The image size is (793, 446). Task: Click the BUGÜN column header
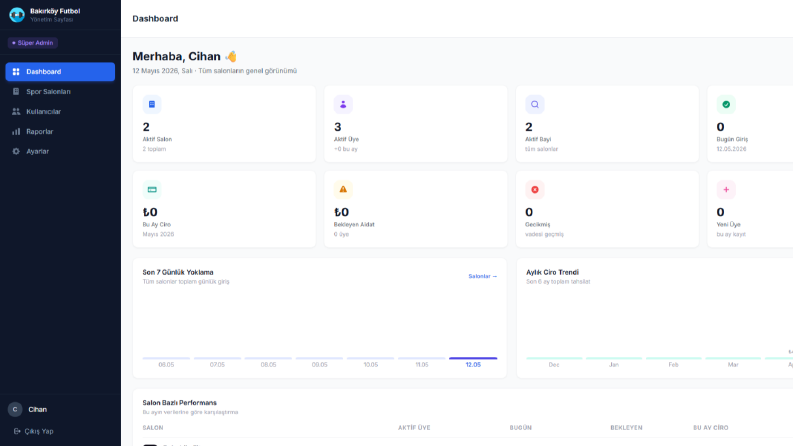pos(520,428)
